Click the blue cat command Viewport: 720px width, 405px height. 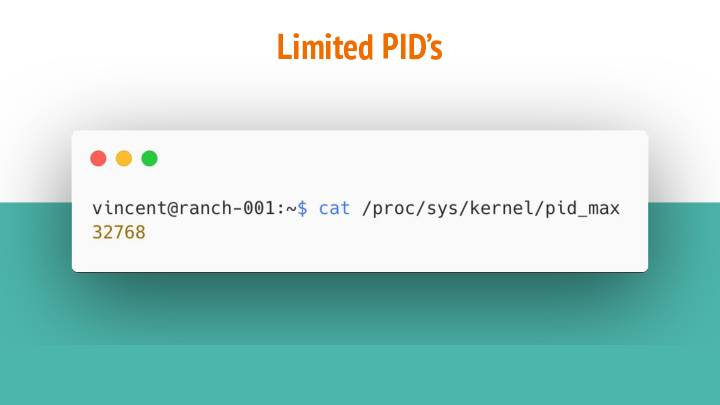[334, 208]
